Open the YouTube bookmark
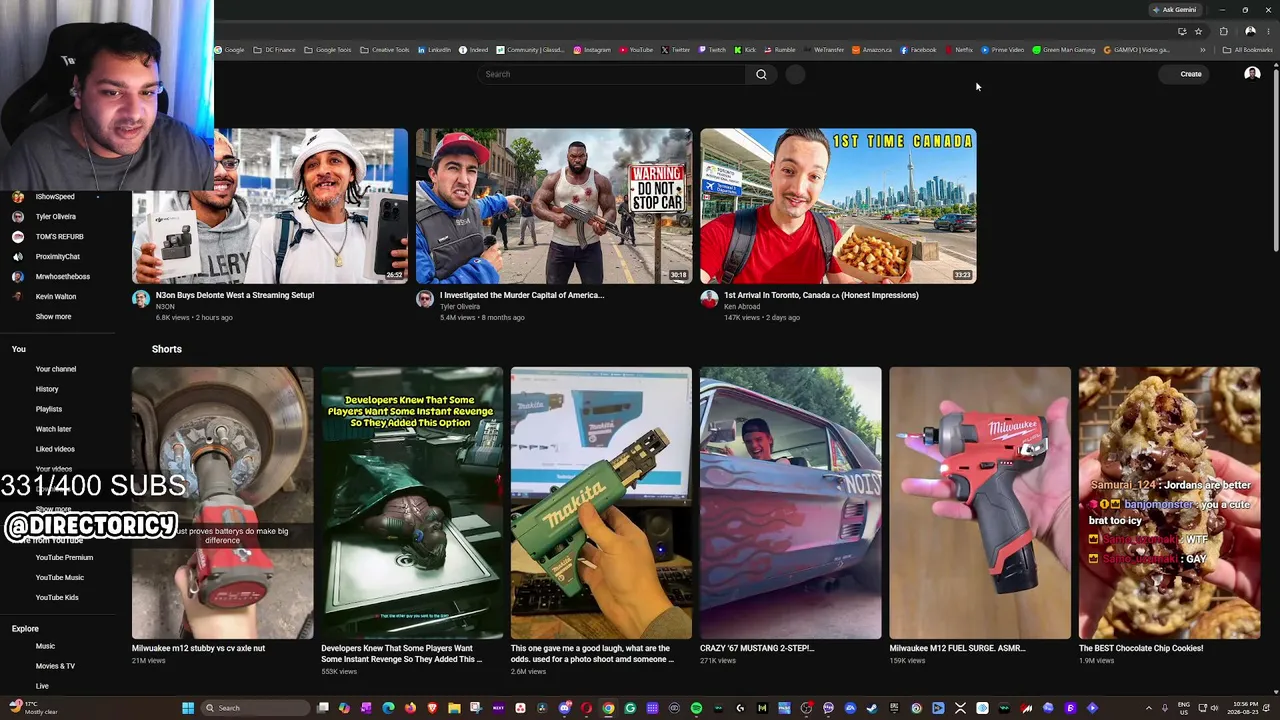Image resolution: width=1280 pixels, height=720 pixels. pos(636,50)
